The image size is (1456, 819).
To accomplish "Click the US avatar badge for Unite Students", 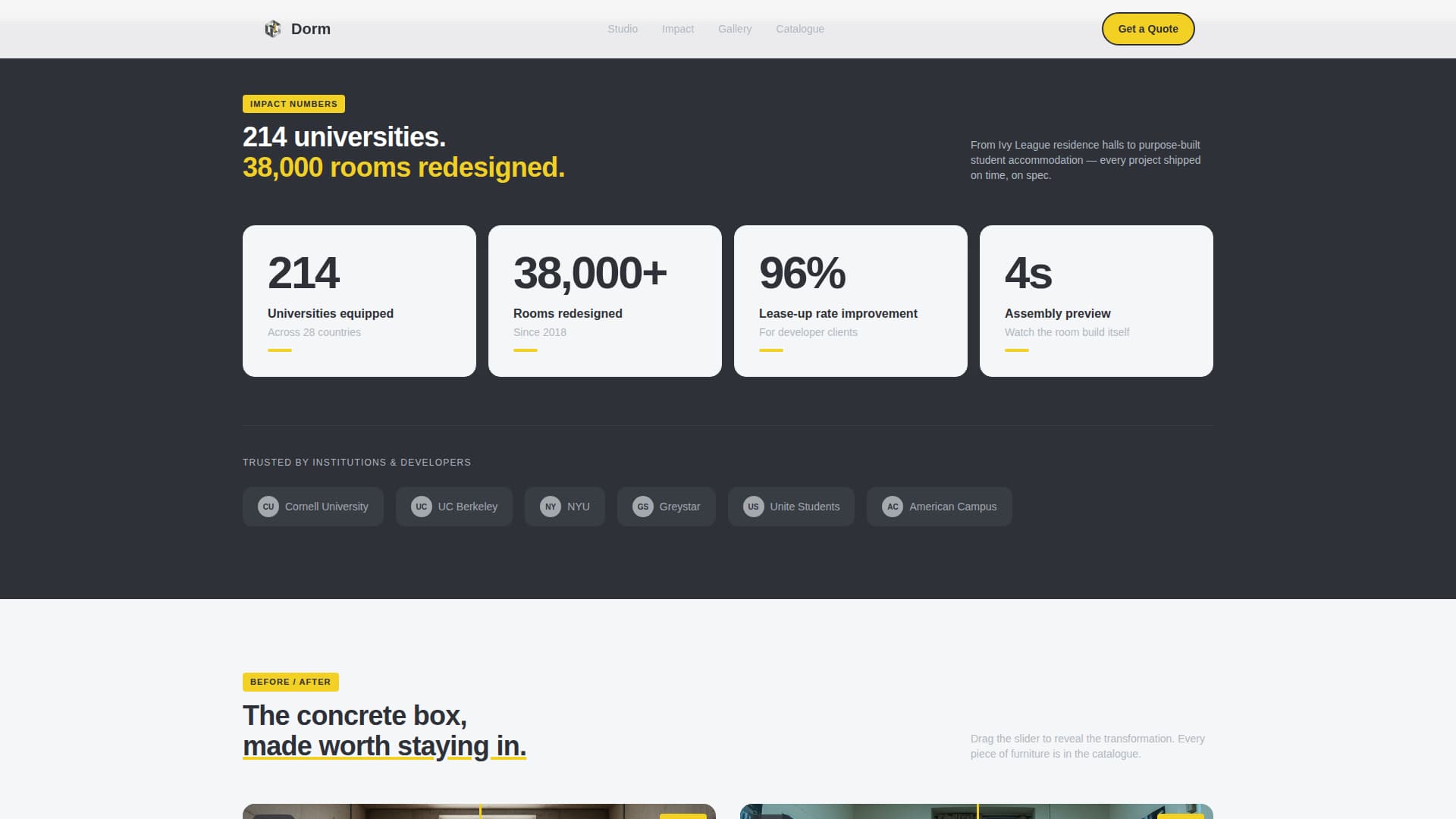I will click(753, 507).
